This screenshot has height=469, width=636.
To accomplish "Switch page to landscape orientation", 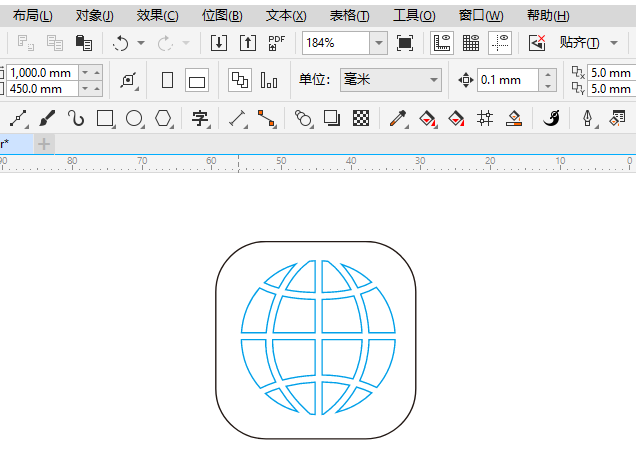I will pos(197,80).
